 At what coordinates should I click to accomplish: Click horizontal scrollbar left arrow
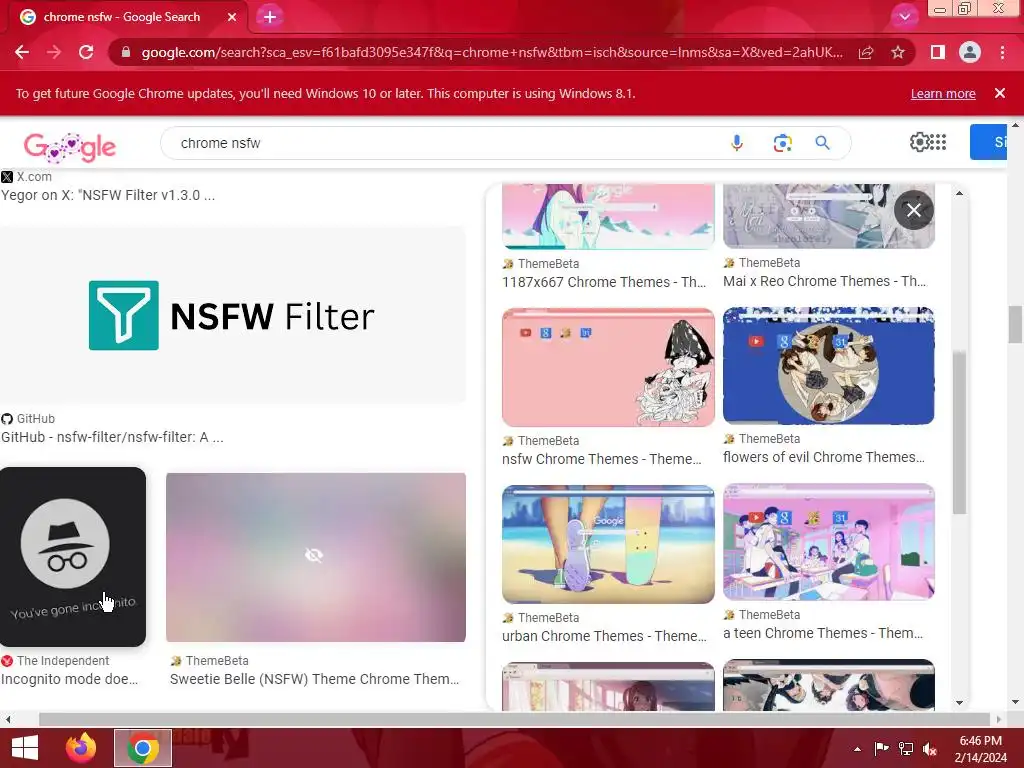tap(8, 719)
